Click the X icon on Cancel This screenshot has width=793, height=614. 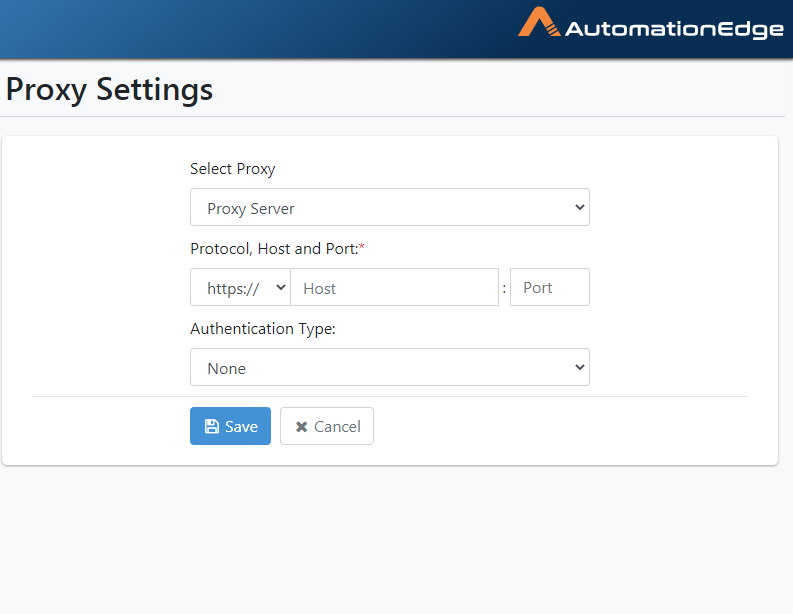point(301,427)
